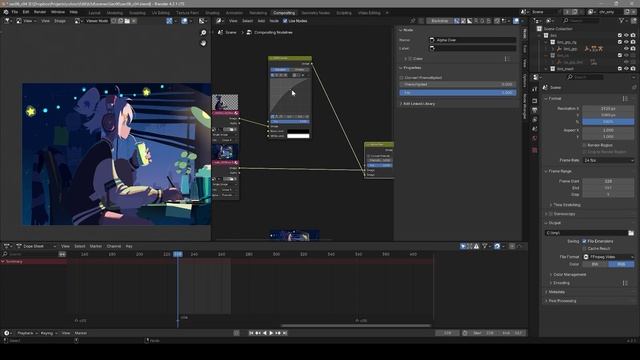Open the node editor Add menu
The image size is (640, 360).
(x=261, y=21)
